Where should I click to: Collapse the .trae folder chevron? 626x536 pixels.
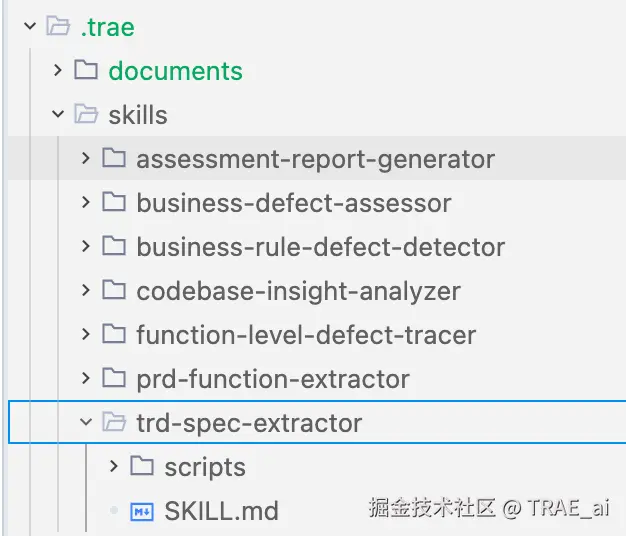(30, 27)
